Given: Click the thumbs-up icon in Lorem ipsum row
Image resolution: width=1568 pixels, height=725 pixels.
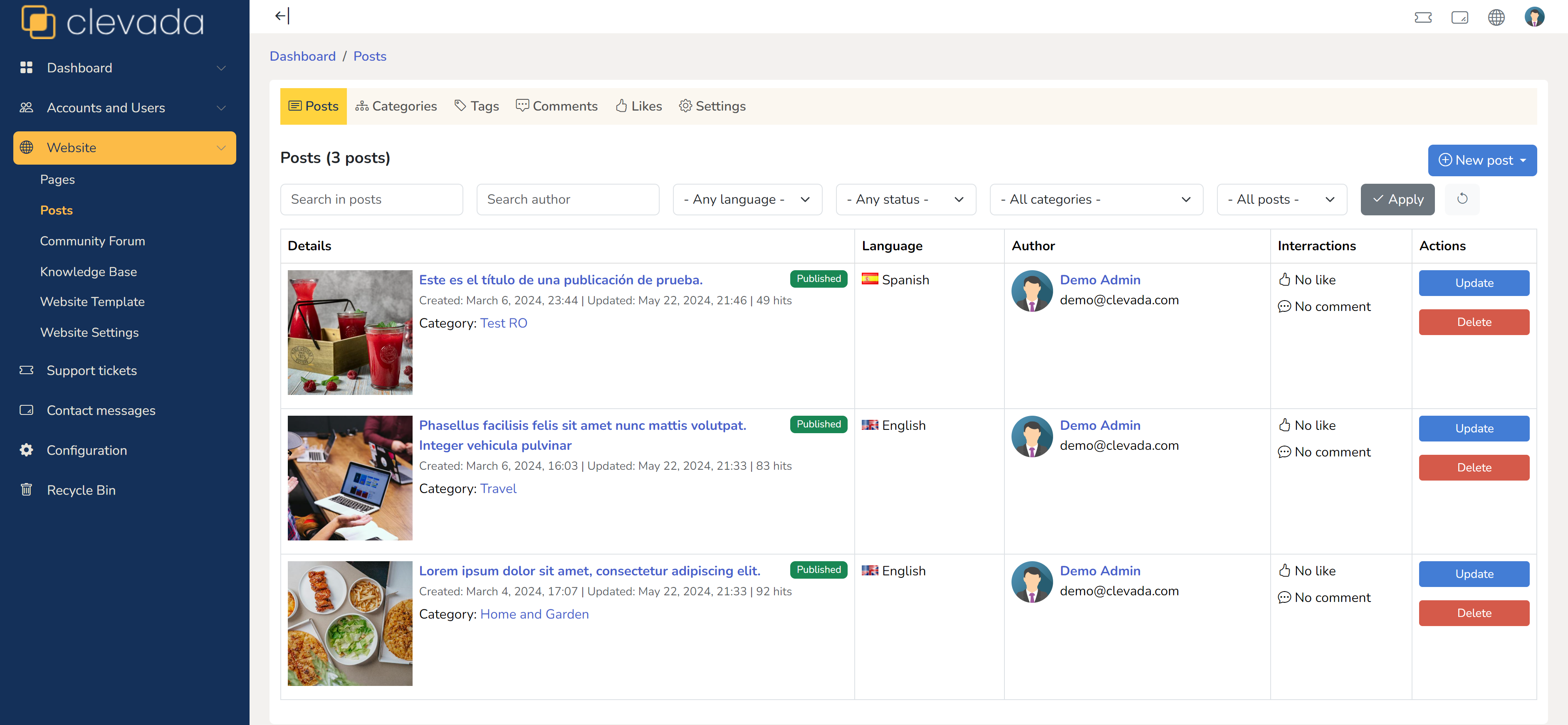Looking at the screenshot, I should point(1284,570).
